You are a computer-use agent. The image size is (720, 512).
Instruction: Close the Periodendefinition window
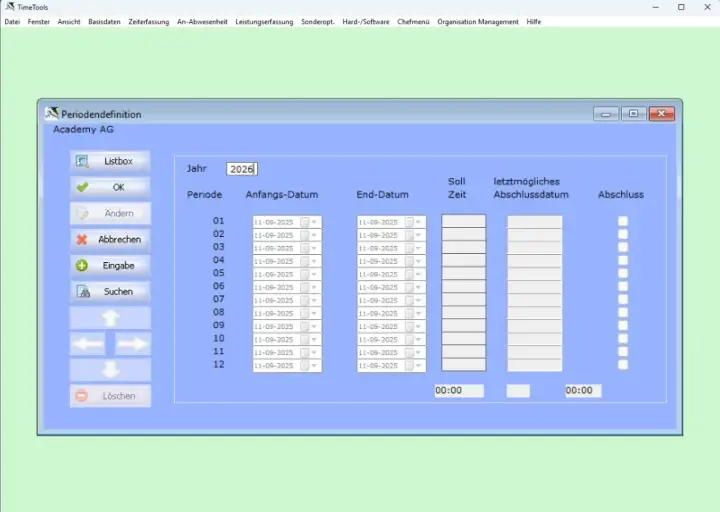click(x=661, y=114)
